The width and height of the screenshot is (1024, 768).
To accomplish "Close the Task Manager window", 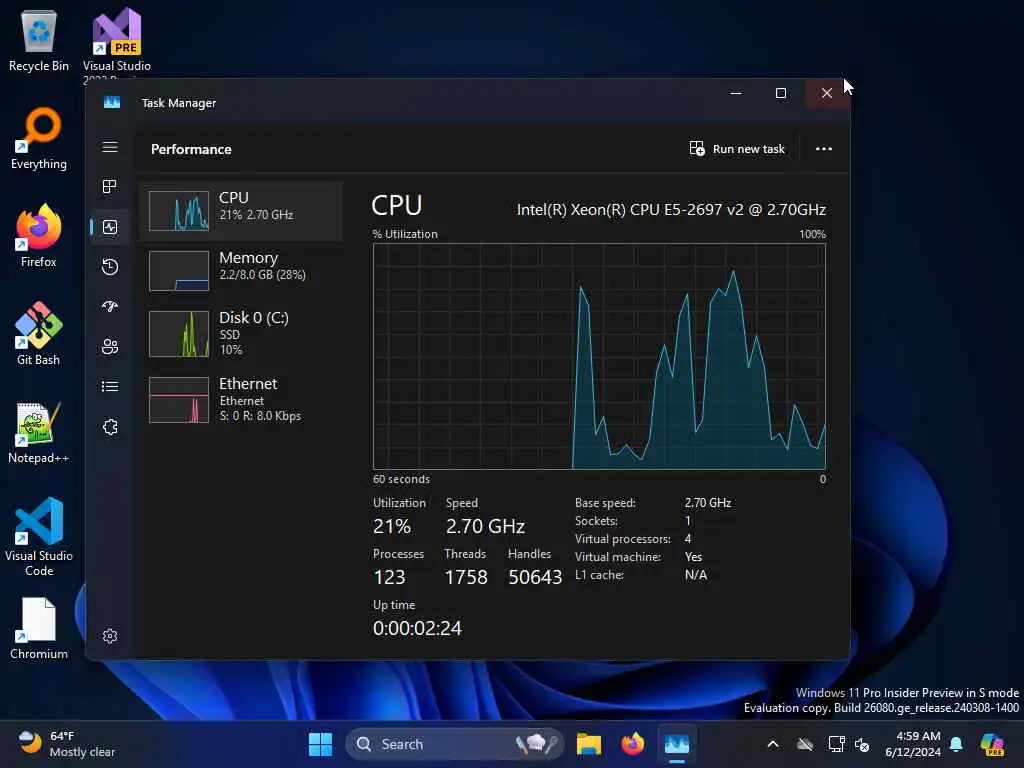I will 827,93.
